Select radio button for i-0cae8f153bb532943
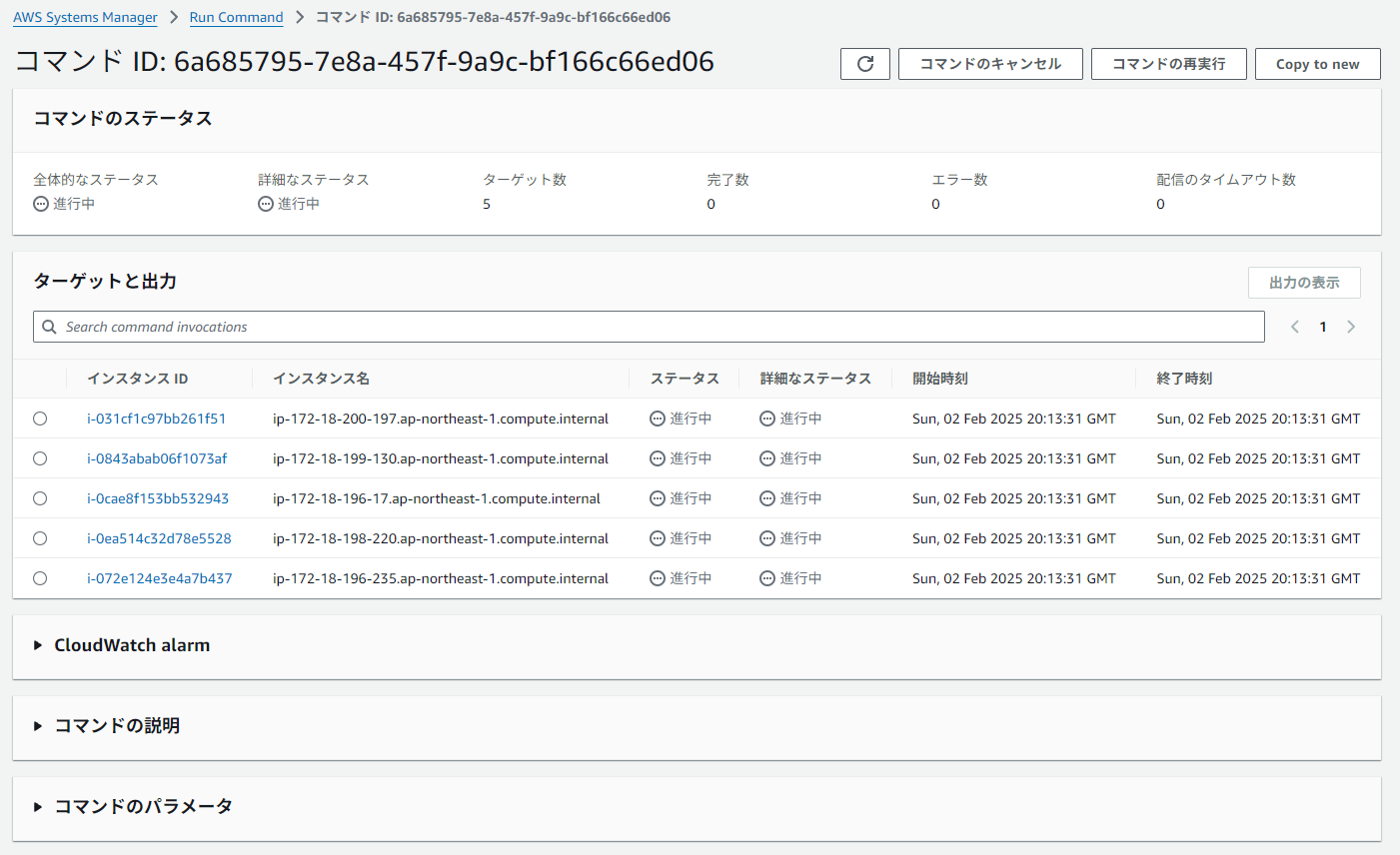Viewport: 1400px width, 855px height. click(x=40, y=498)
